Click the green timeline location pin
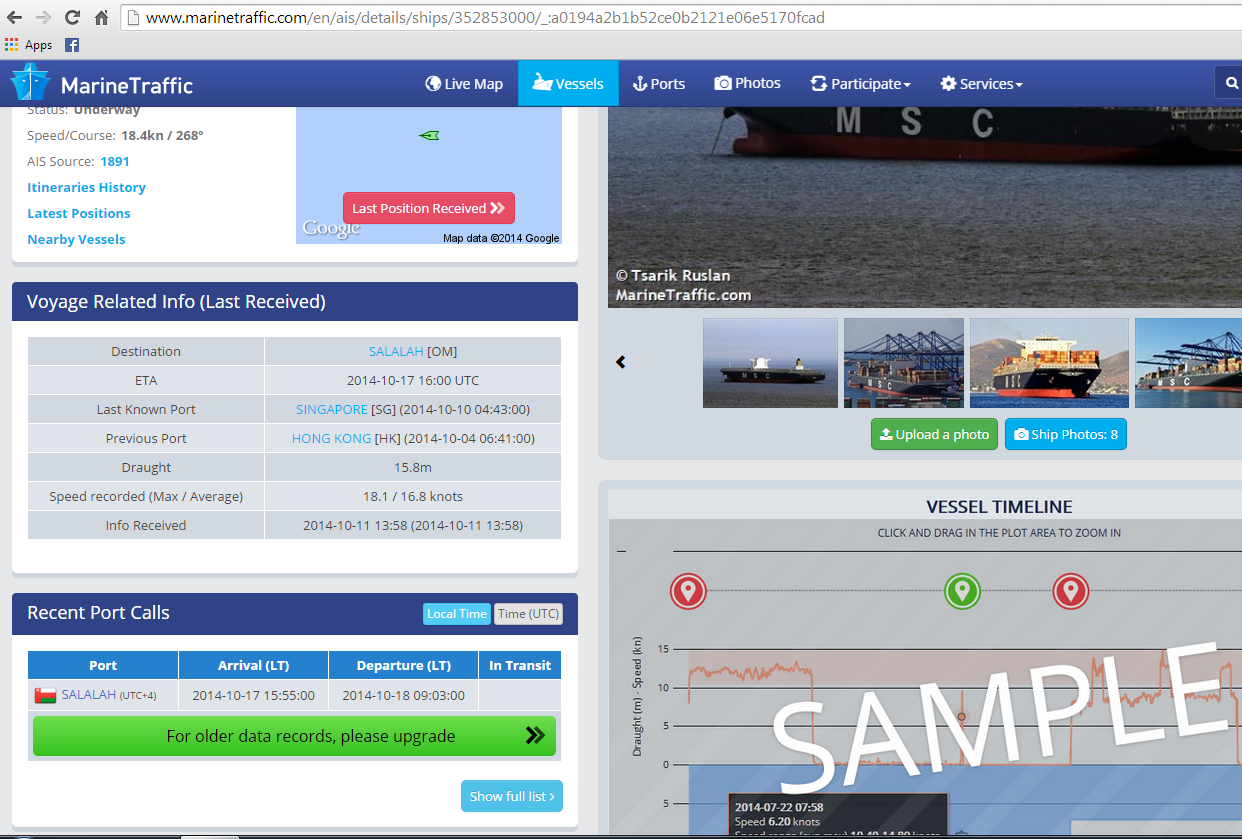The height and width of the screenshot is (839, 1242). 962,591
